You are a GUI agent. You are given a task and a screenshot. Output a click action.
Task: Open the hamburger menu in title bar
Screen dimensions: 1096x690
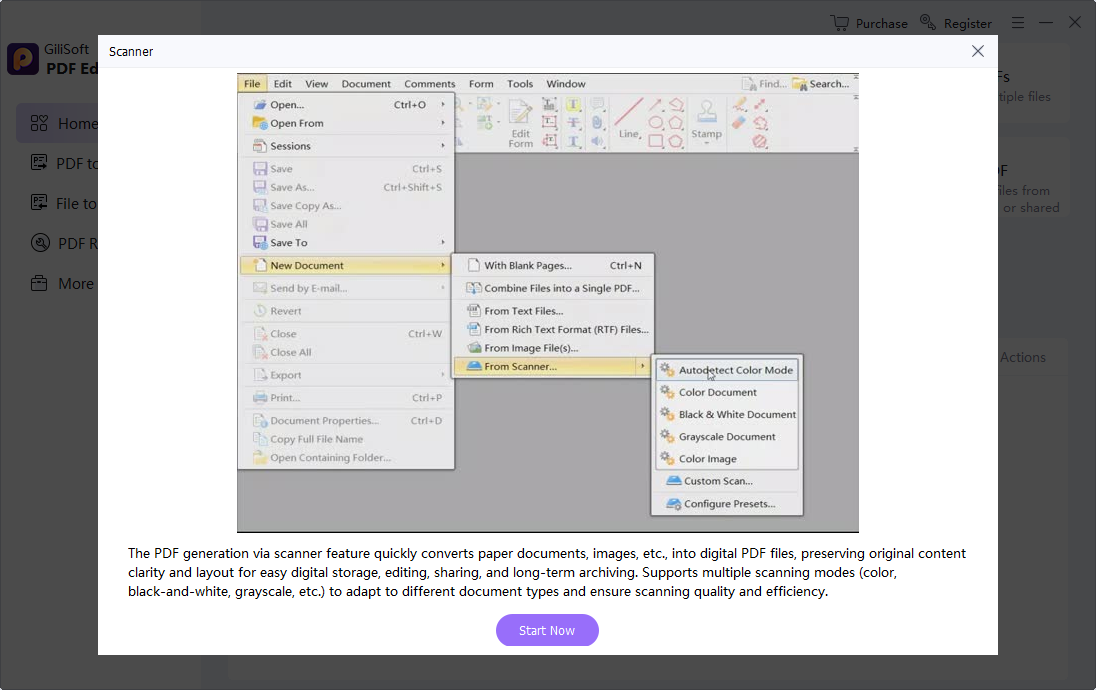[x=1018, y=23]
